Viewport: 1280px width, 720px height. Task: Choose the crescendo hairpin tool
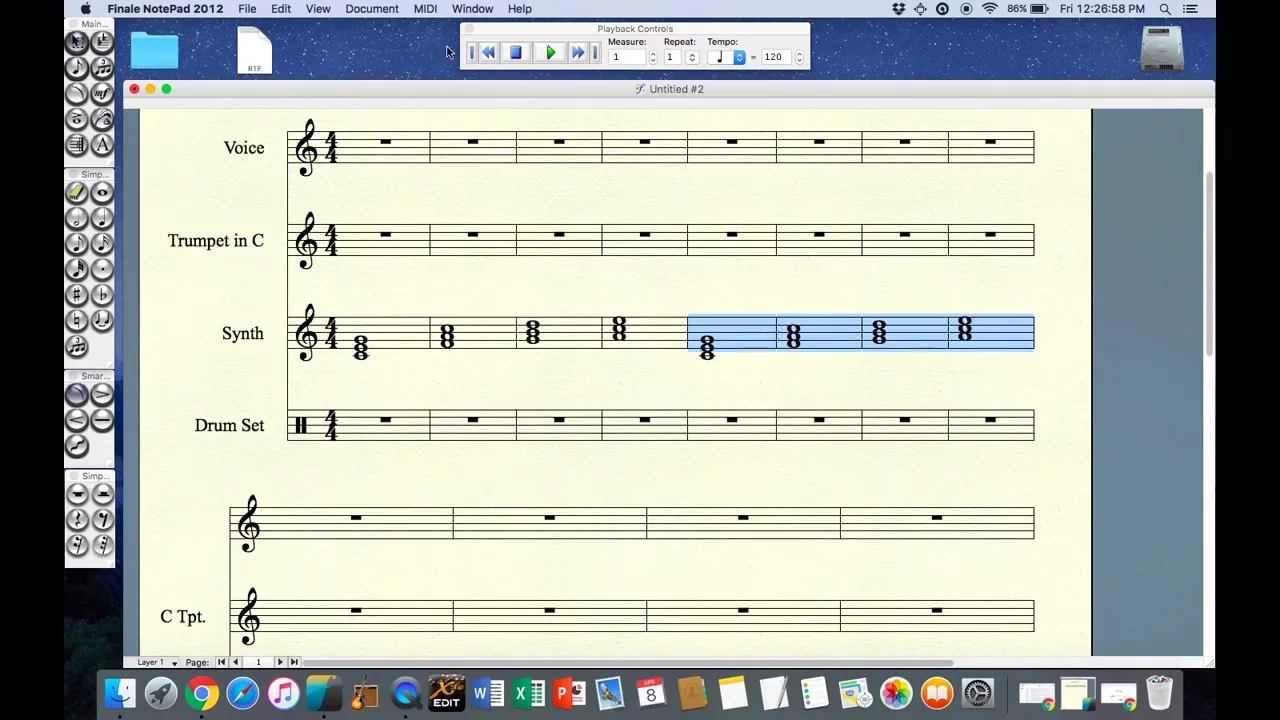(x=77, y=420)
